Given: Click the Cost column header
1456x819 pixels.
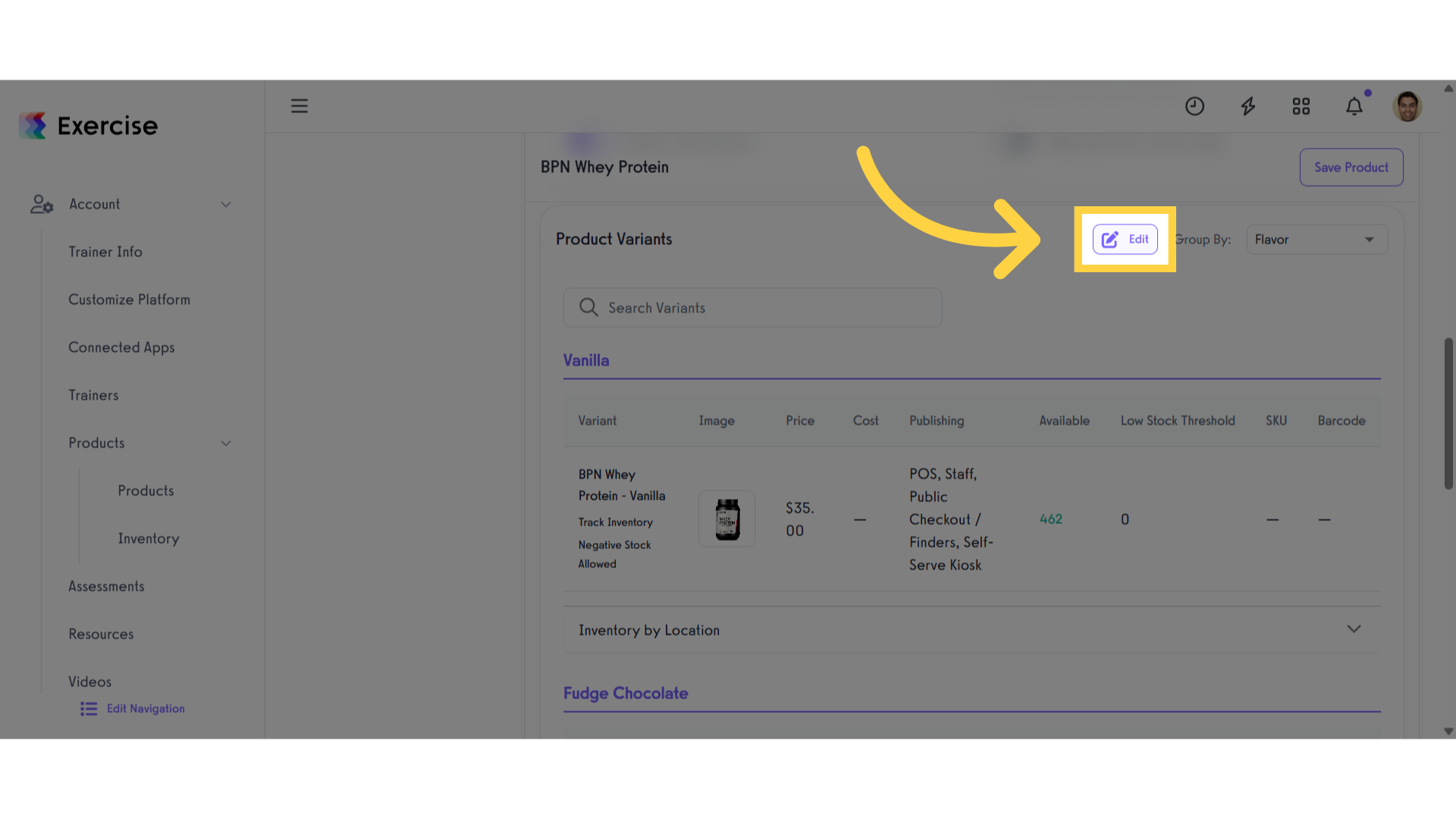Looking at the screenshot, I should [x=865, y=420].
